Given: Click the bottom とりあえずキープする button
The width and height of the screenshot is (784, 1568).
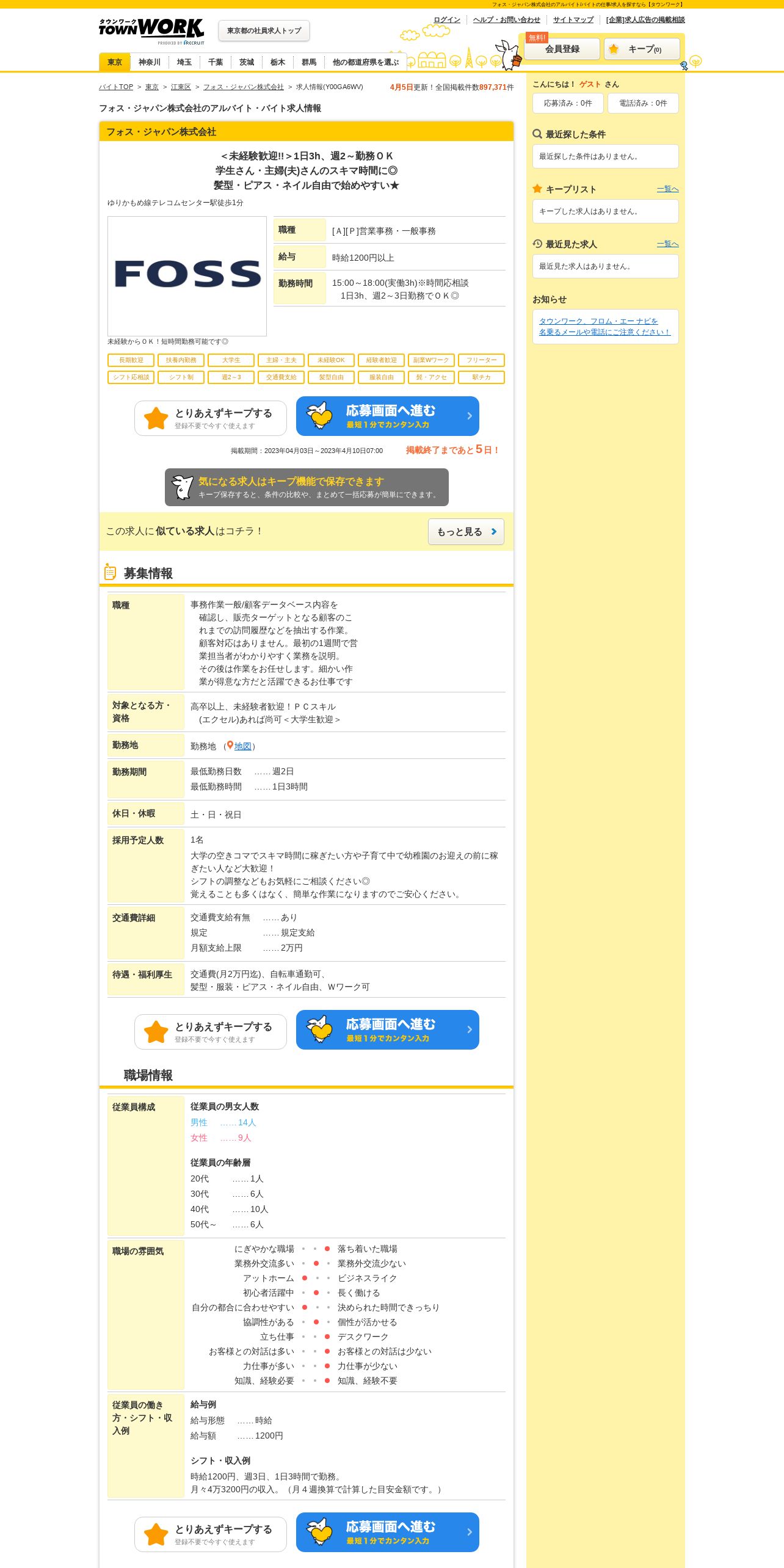Looking at the screenshot, I should (211, 1534).
